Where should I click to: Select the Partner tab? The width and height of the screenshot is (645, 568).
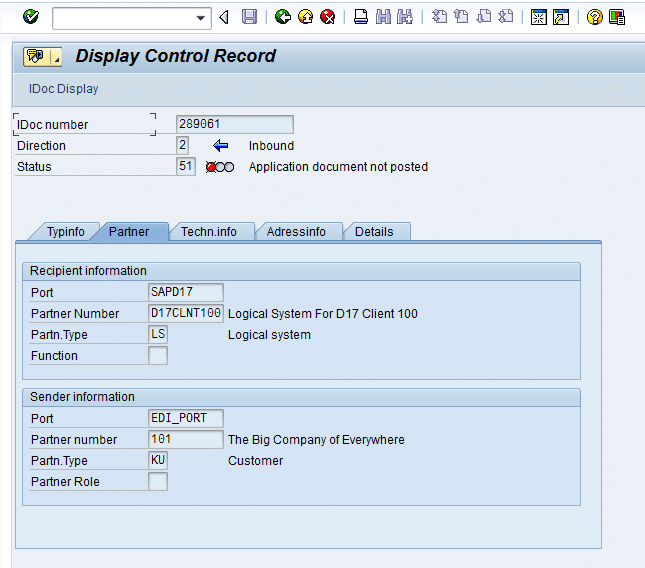[x=129, y=232]
